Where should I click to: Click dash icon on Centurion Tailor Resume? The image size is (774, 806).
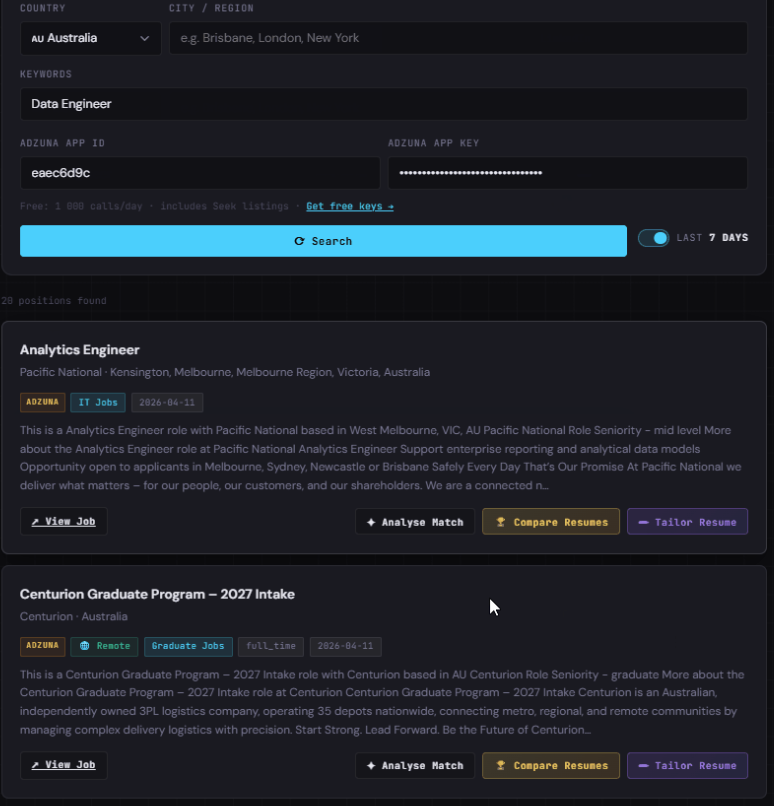643,766
